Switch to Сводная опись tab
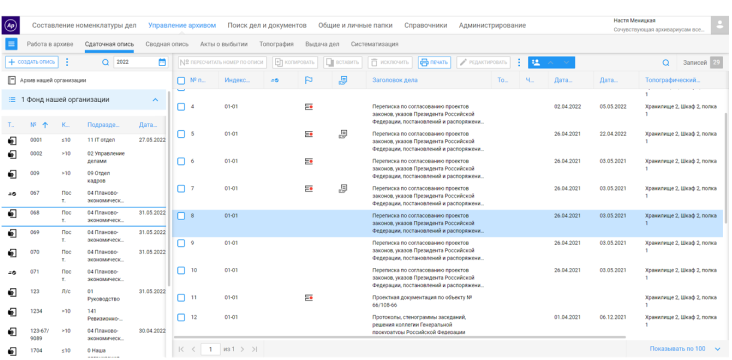The height and width of the screenshot is (360, 732). coord(167,44)
